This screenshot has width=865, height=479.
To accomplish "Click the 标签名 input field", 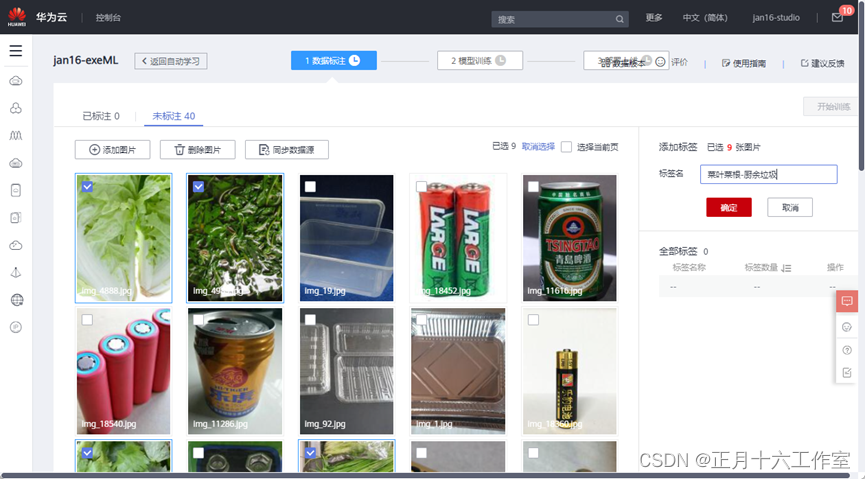I will [x=768, y=174].
